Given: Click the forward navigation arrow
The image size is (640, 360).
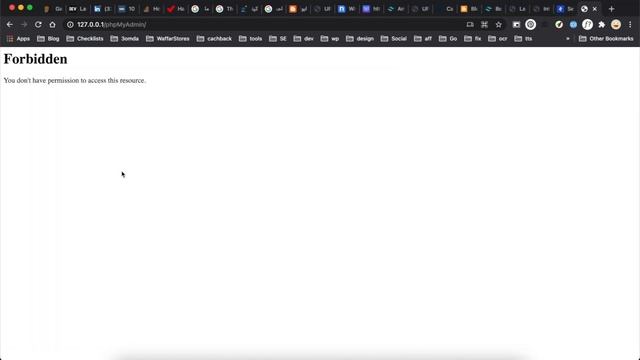Looking at the screenshot, I should coord(24,24).
